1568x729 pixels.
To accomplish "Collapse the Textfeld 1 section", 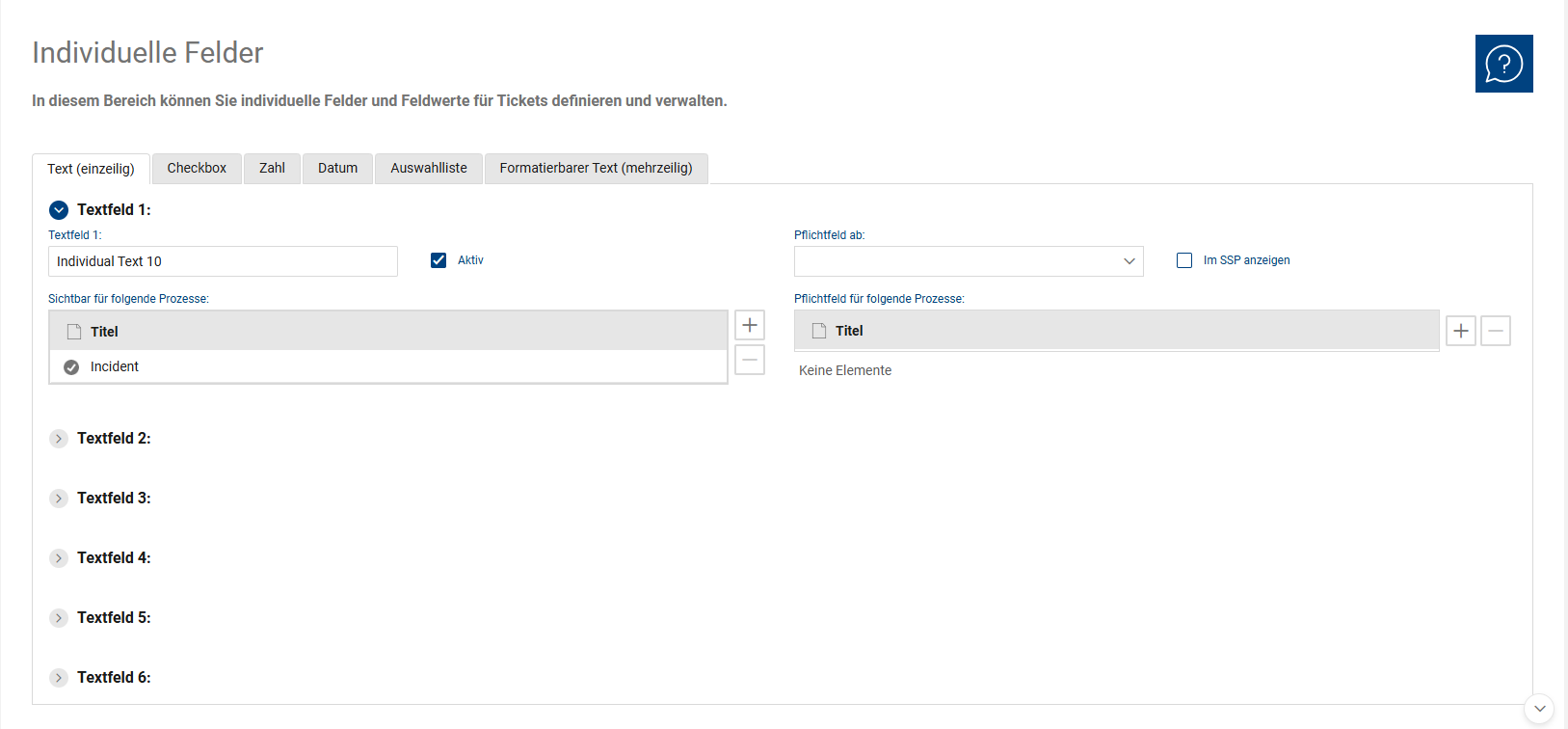I will click(x=59, y=210).
